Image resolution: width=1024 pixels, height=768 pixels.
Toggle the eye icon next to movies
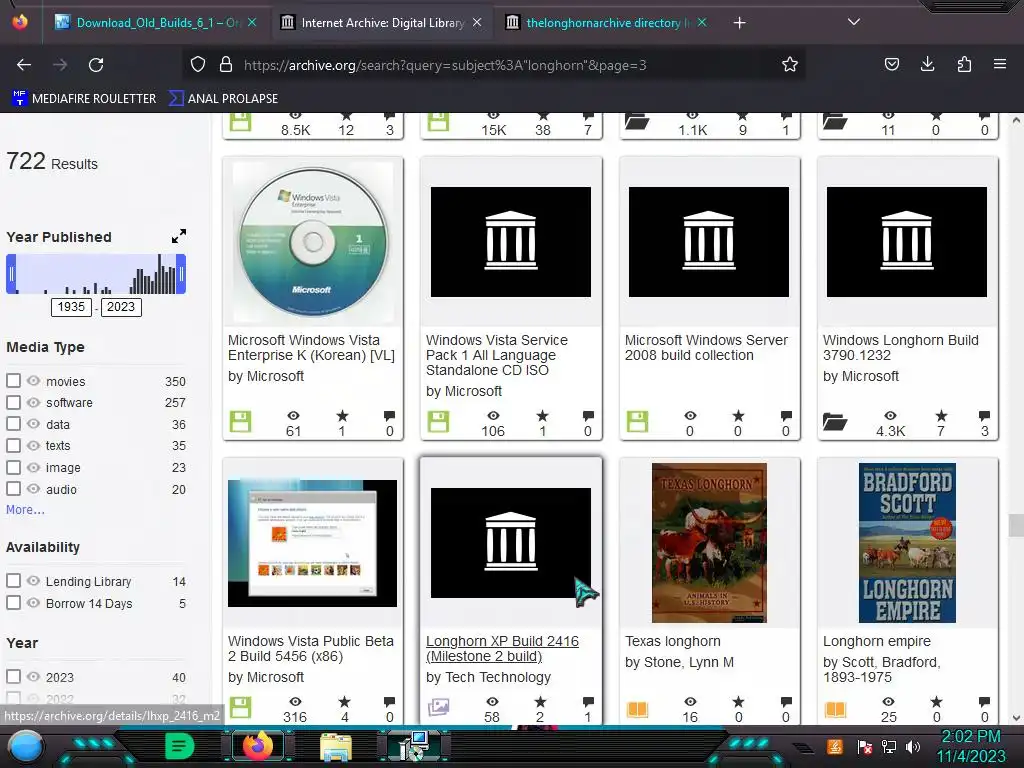33,381
